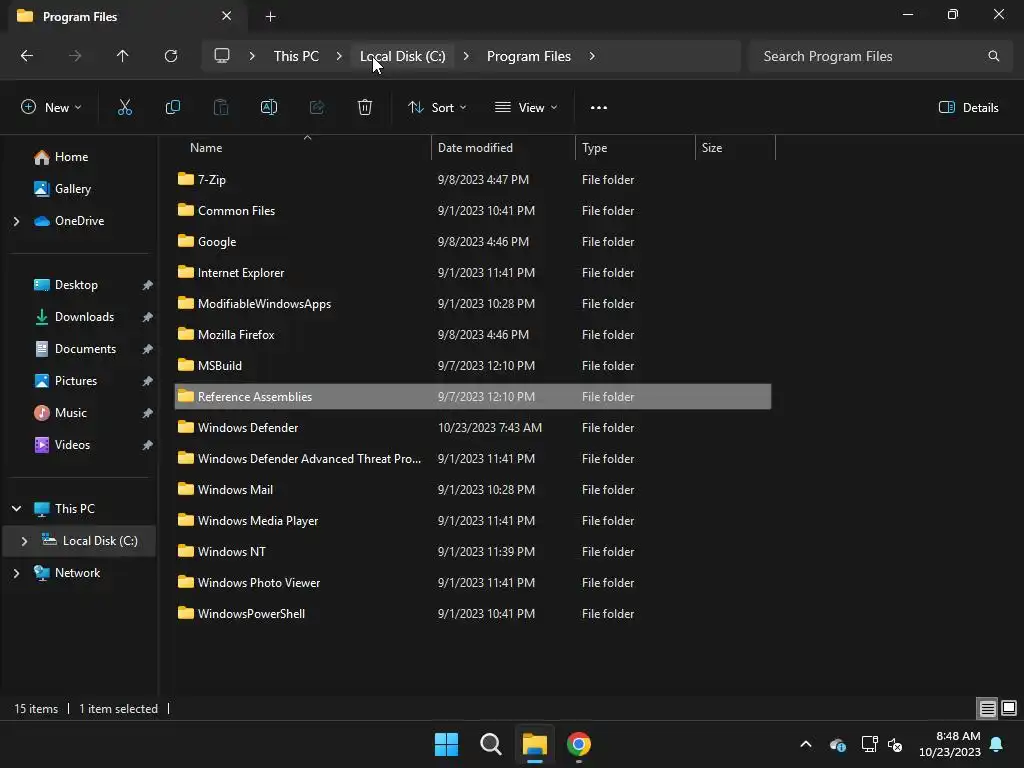Click Program Files in breadcrumb

tap(529, 56)
